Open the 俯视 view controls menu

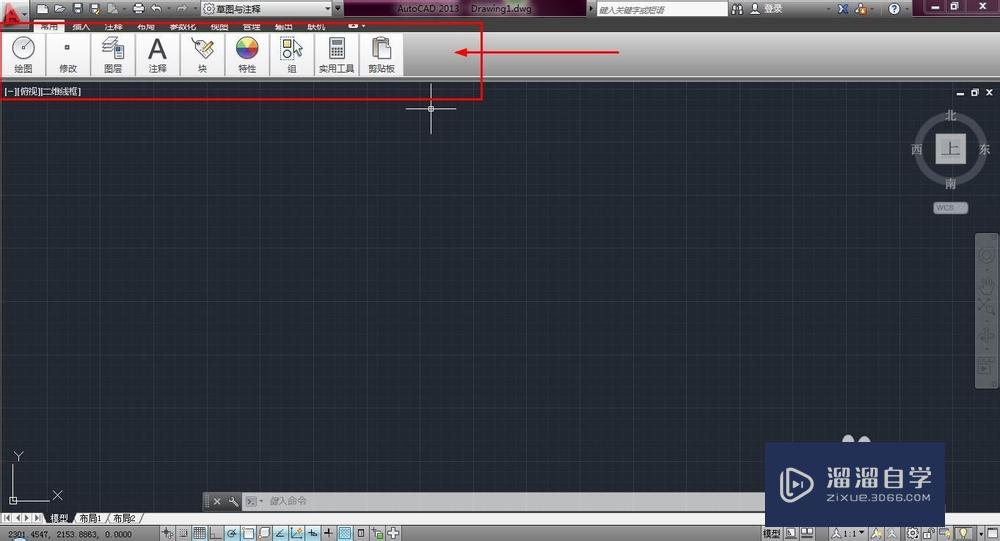click(29, 91)
